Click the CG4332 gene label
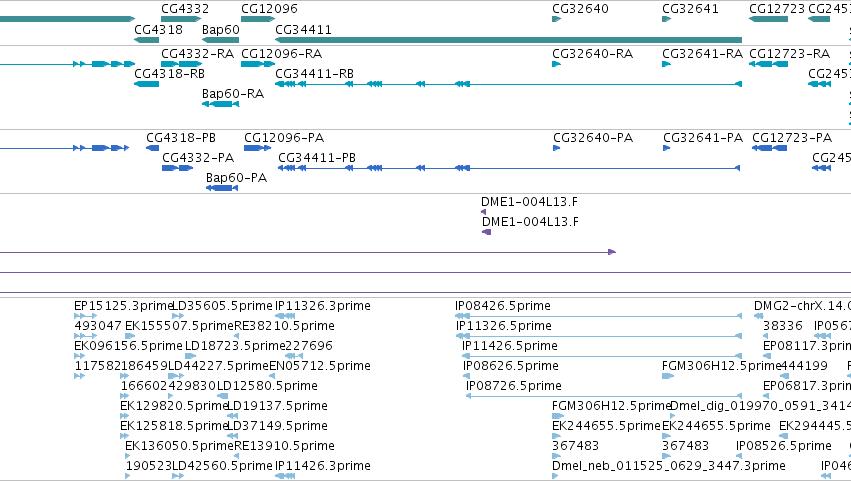 [x=185, y=9]
